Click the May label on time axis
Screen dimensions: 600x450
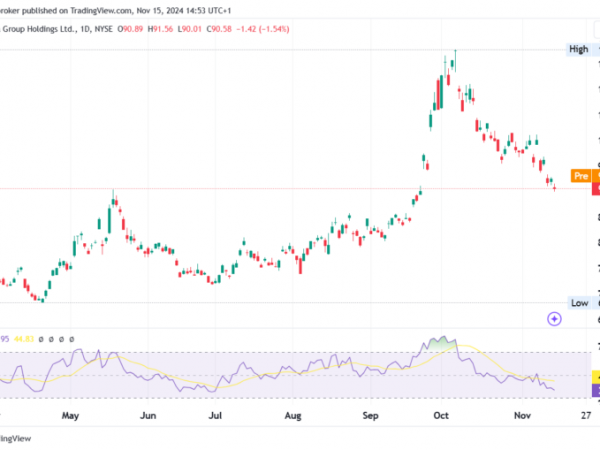click(x=69, y=413)
